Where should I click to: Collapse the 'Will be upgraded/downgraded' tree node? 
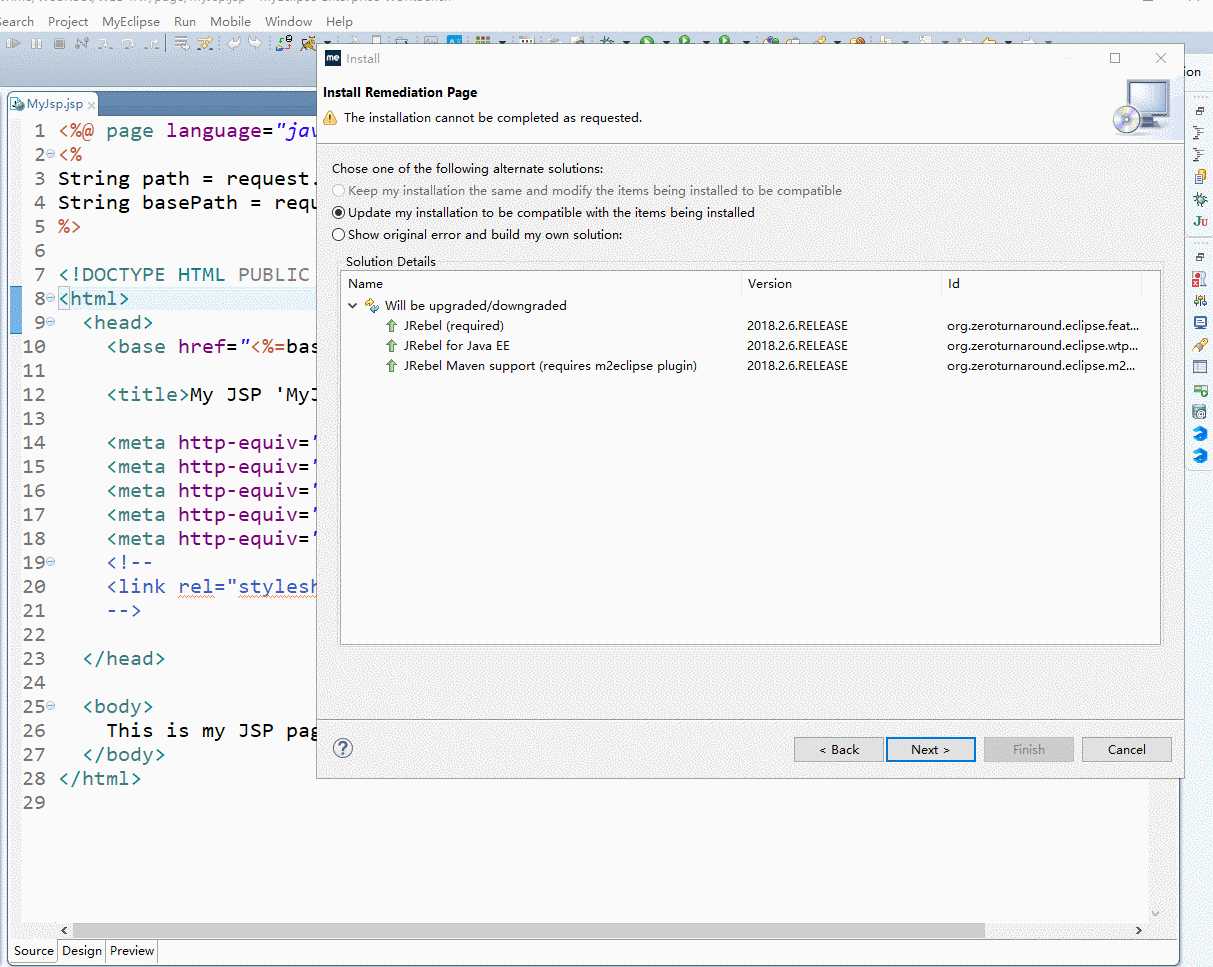tap(353, 306)
